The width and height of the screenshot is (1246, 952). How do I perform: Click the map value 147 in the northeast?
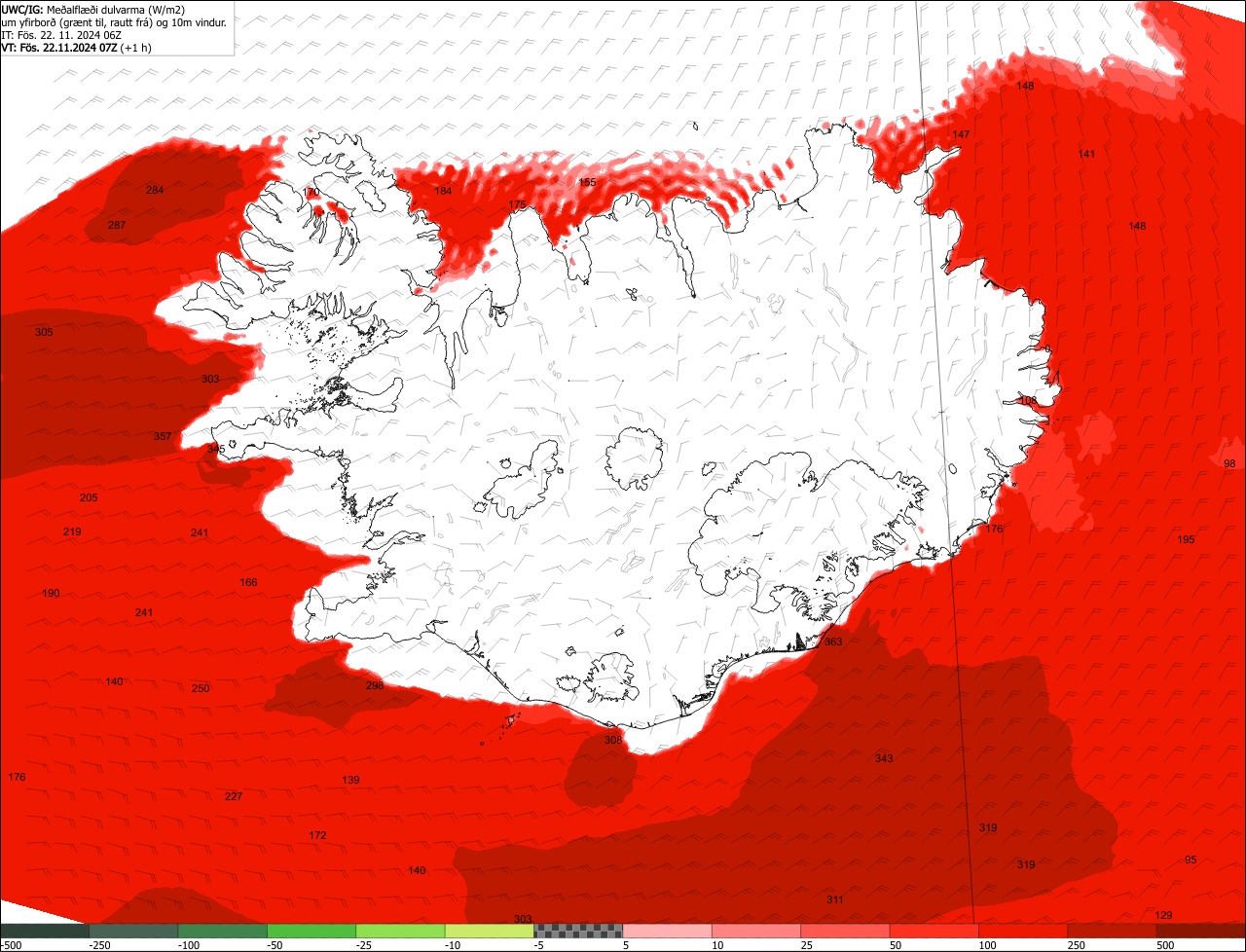962,134
